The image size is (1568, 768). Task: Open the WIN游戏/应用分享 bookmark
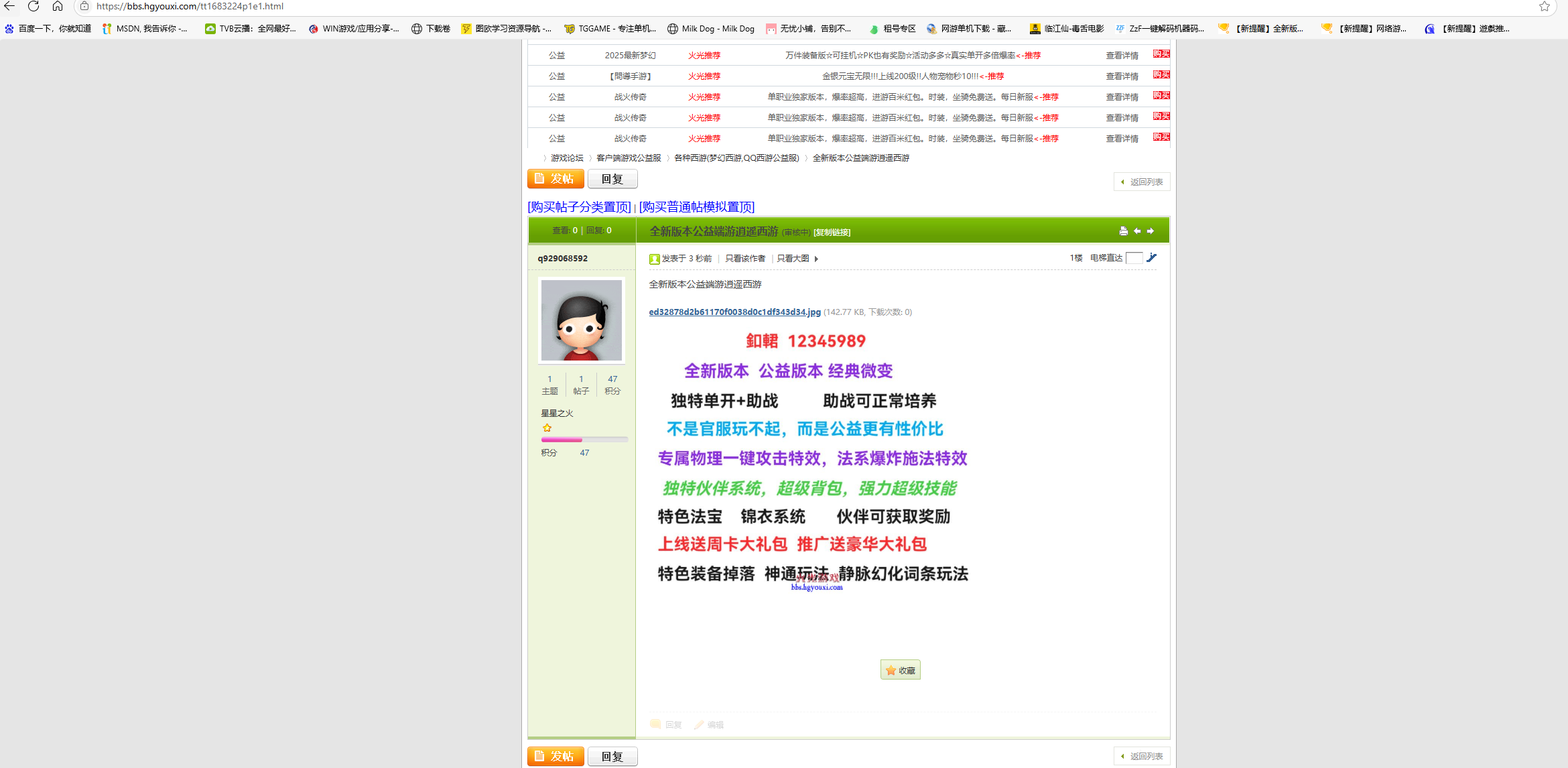pos(353,28)
